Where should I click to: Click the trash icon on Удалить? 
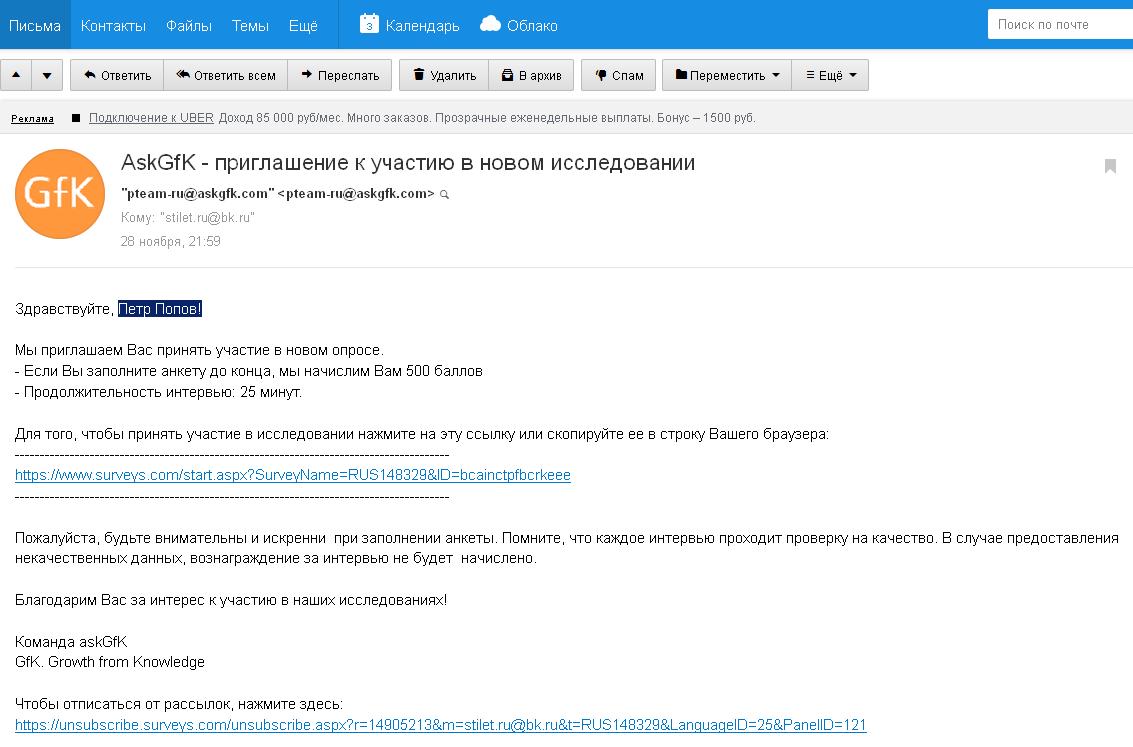(x=418, y=74)
